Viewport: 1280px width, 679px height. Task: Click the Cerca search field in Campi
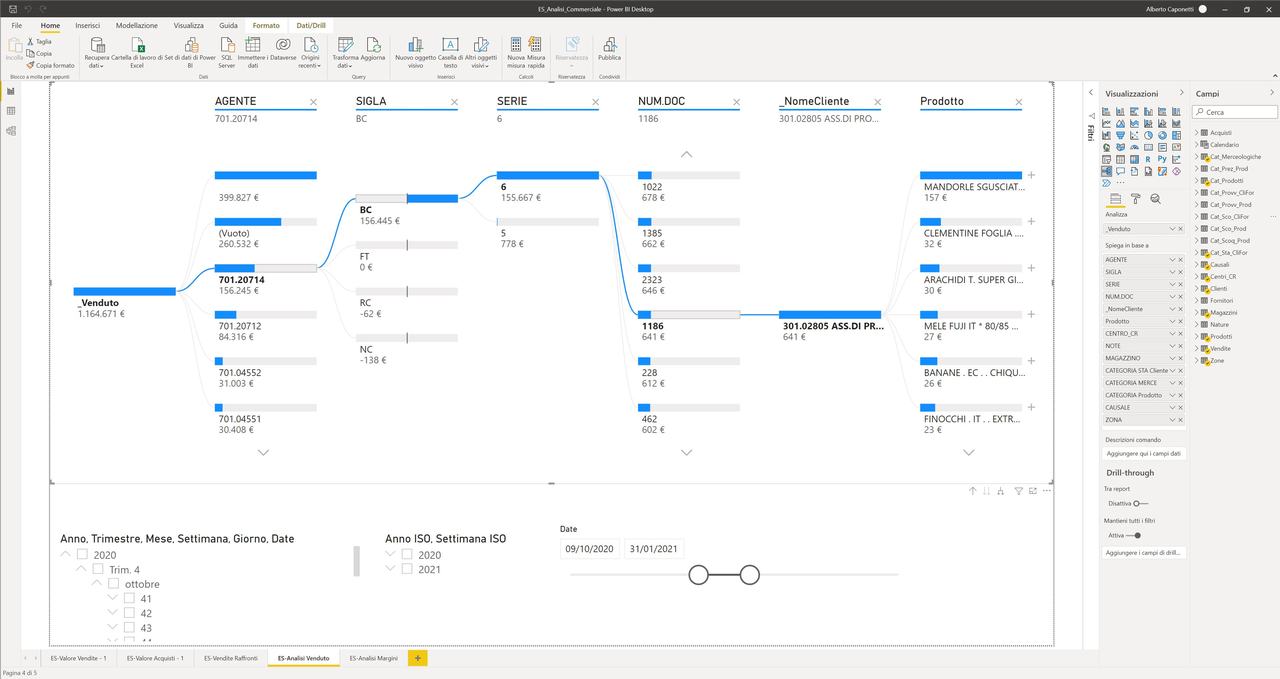1239,112
